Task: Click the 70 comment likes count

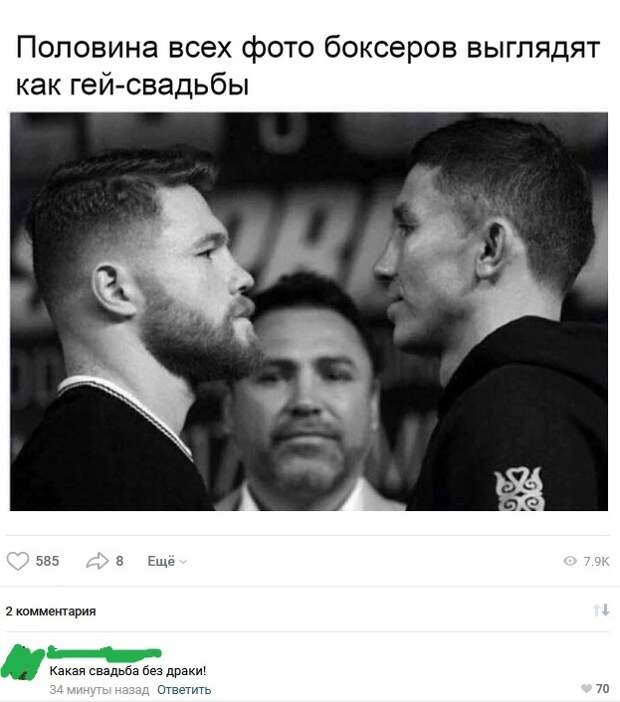Action: (603, 689)
